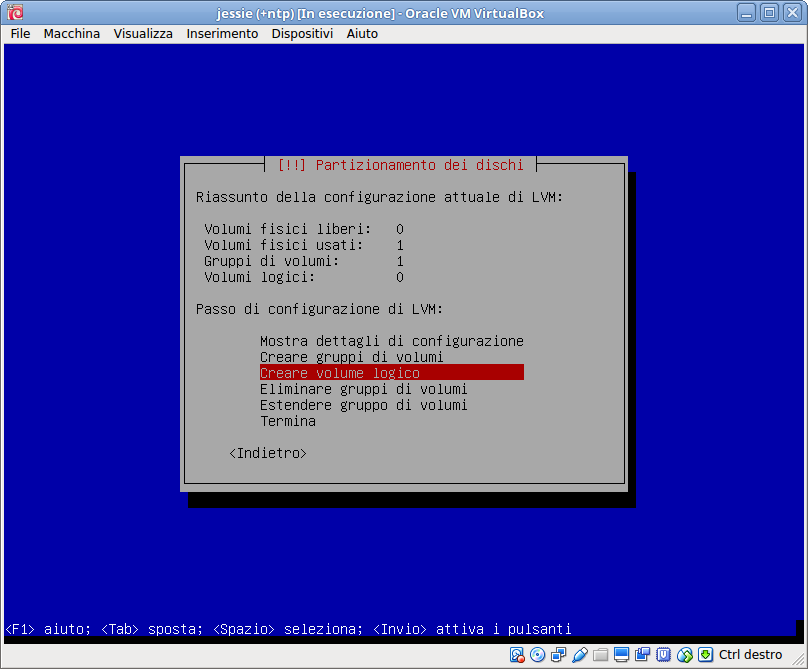Open the File menu

pyautogui.click(x=21, y=34)
